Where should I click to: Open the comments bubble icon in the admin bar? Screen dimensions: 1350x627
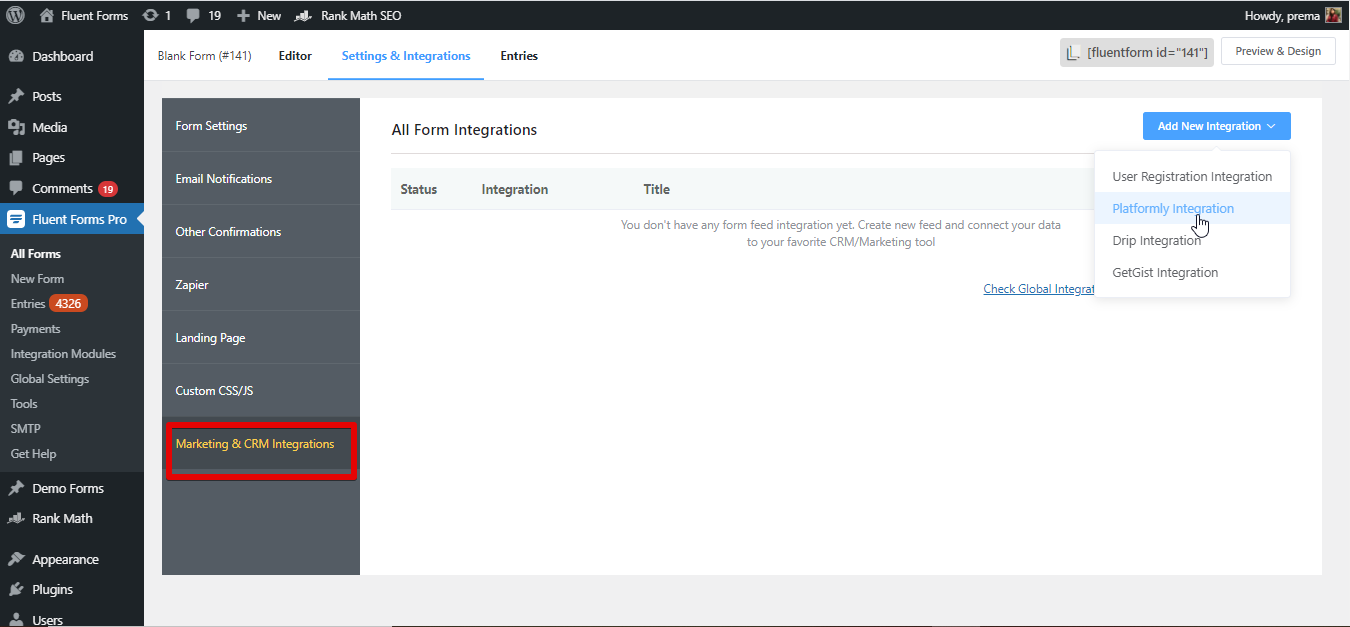(193, 16)
